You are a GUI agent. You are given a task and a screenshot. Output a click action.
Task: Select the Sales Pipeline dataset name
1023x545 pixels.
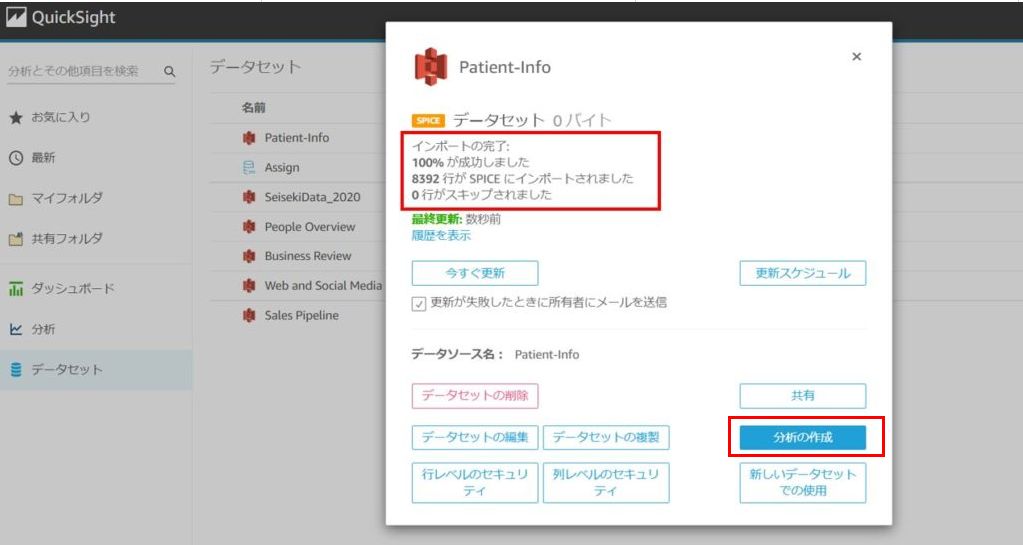(x=301, y=316)
